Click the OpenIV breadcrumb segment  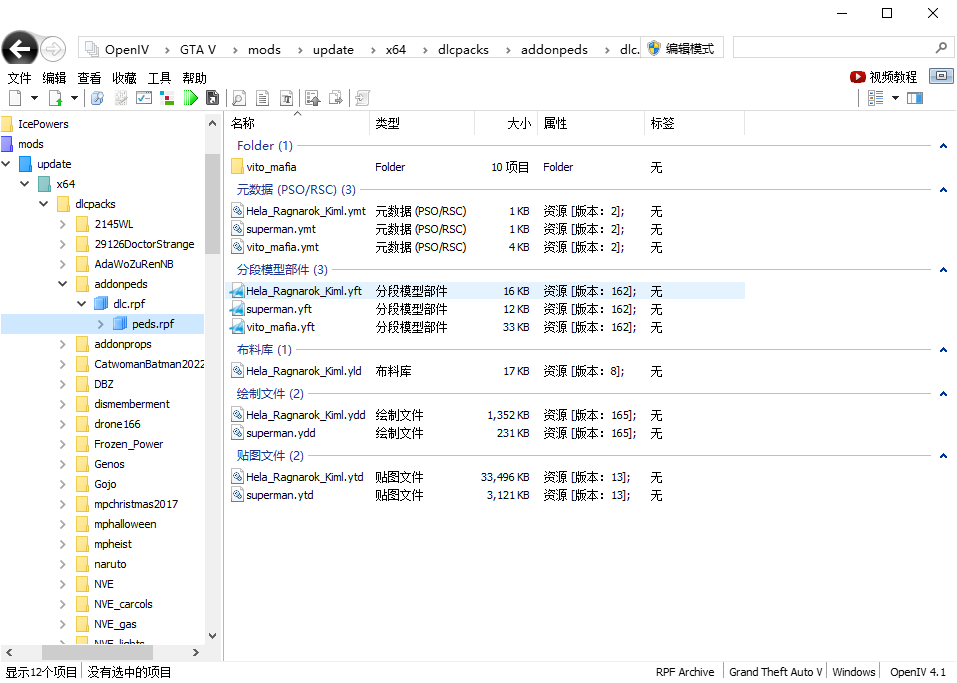point(127,49)
